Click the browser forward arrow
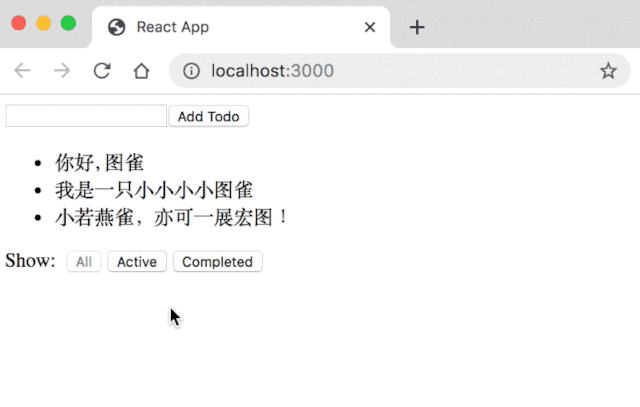Screen dimensions: 640x407 62,71
